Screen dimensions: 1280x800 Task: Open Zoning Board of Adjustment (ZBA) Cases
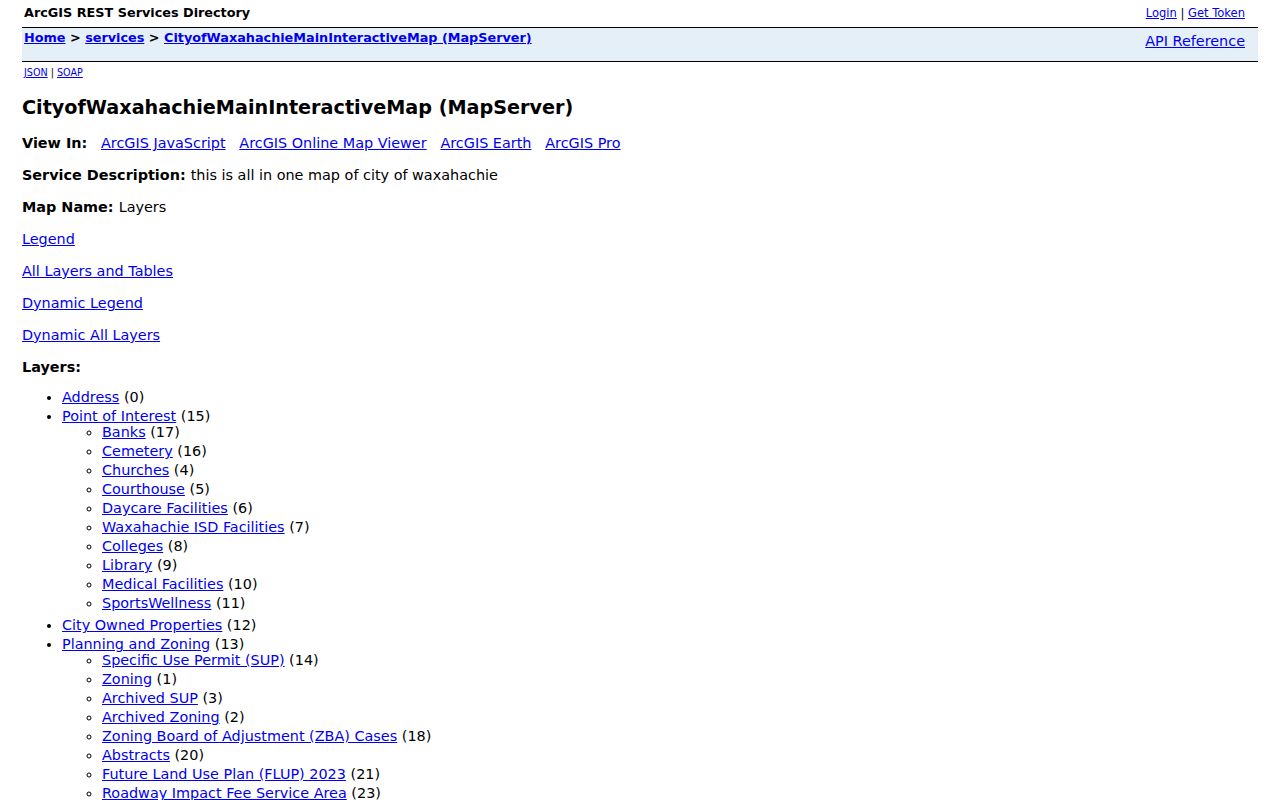[249, 736]
